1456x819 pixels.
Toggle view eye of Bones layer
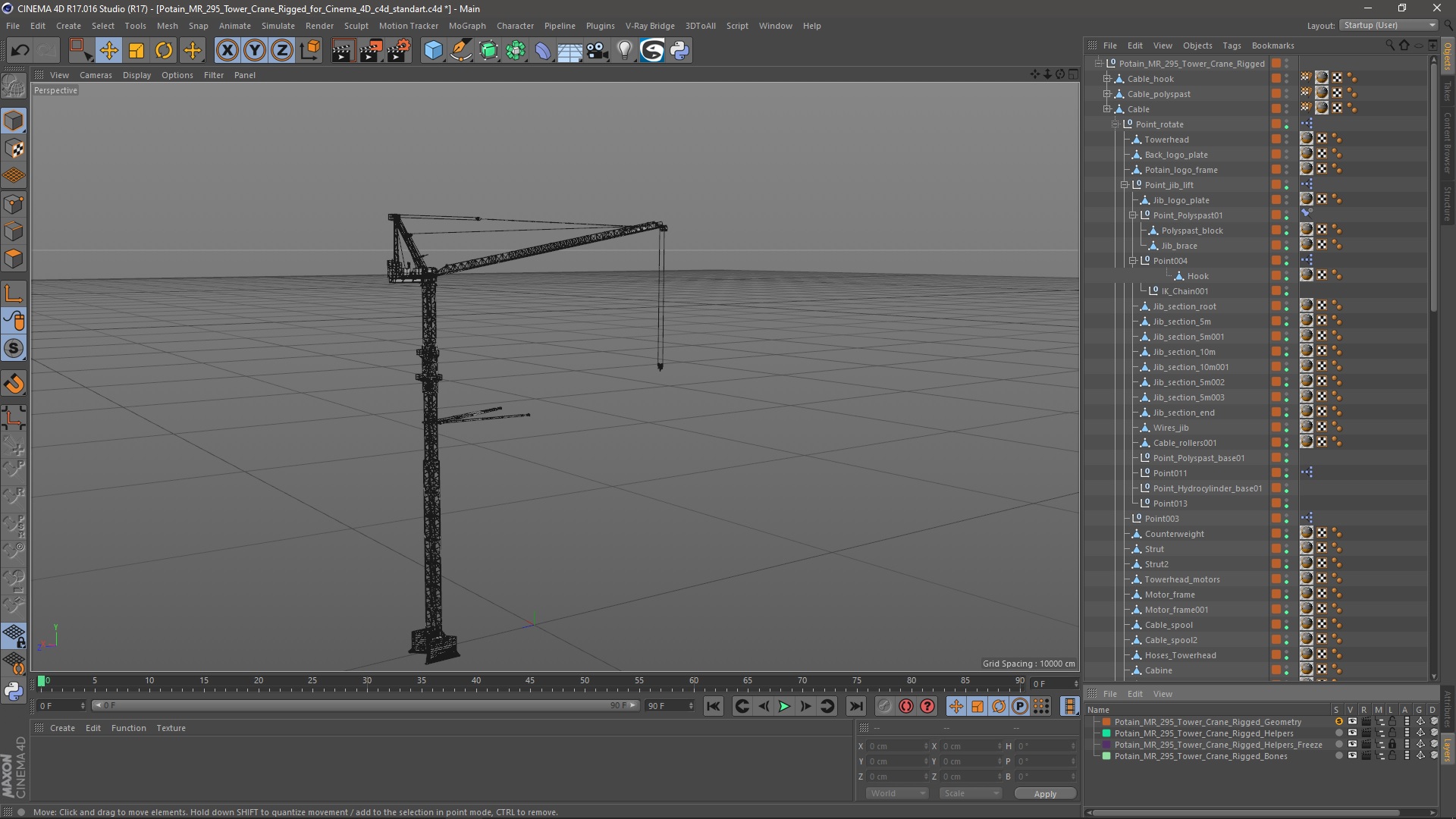(1351, 756)
